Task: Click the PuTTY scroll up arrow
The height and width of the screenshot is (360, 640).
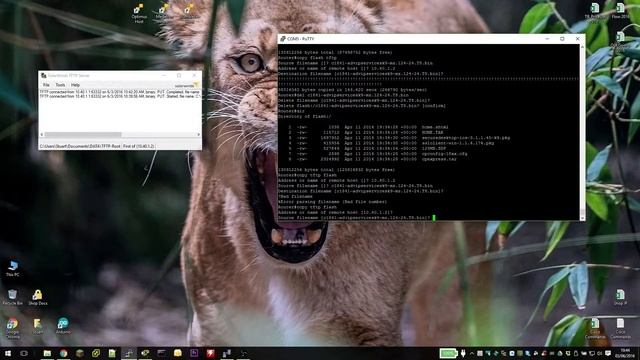Action: click(x=582, y=47)
